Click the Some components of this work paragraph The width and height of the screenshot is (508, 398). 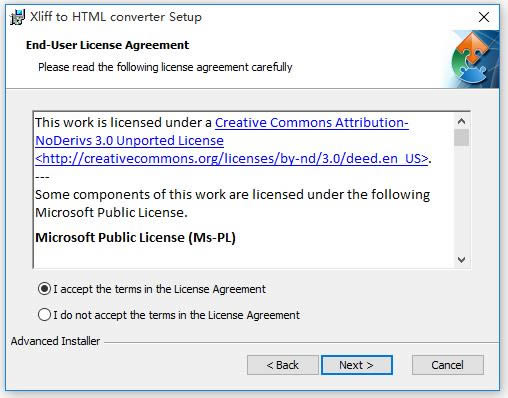[233, 203]
